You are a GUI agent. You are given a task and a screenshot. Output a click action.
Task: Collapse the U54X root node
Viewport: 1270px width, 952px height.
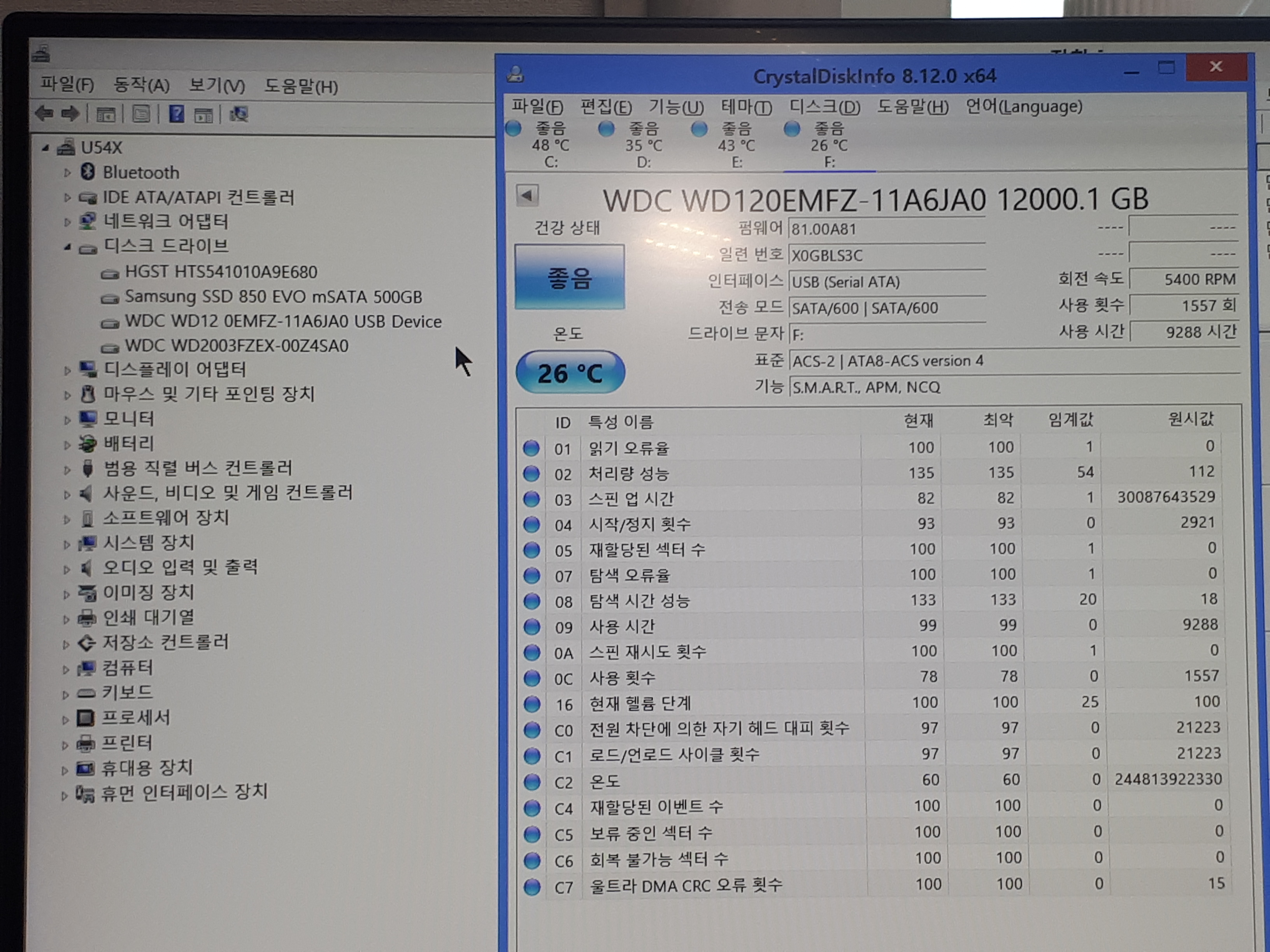click(x=46, y=148)
